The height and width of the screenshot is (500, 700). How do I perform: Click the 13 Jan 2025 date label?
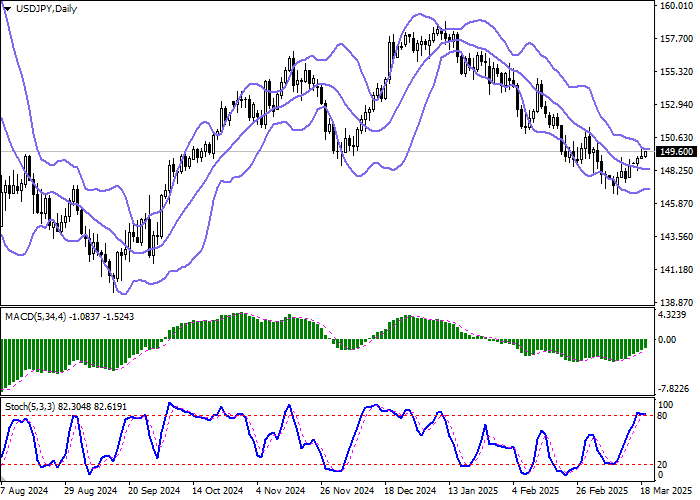[474, 491]
